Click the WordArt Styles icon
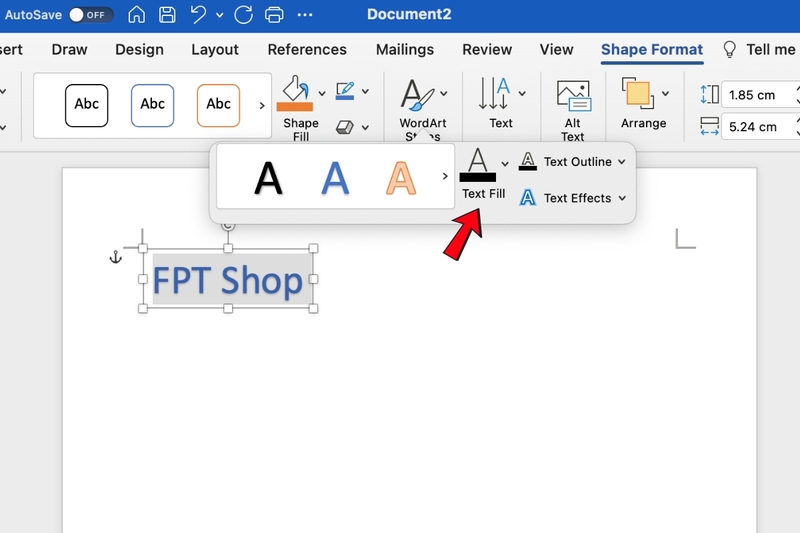Viewport: 800px width, 533px height. click(x=416, y=94)
